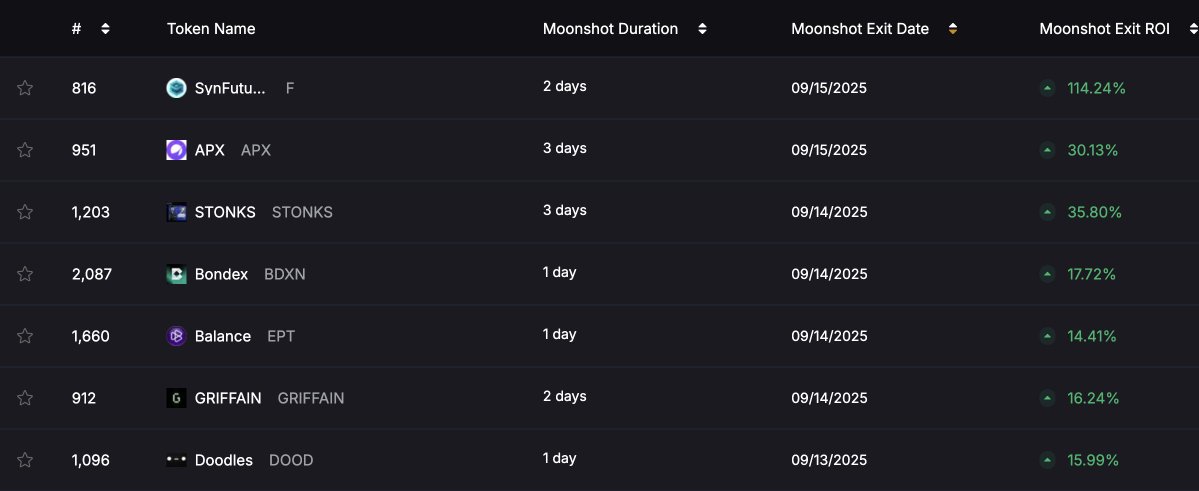Image resolution: width=1199 pixels, height=491 pixels.
Task: Click the 14.41% ROI value
Action: pos(1092,336)
